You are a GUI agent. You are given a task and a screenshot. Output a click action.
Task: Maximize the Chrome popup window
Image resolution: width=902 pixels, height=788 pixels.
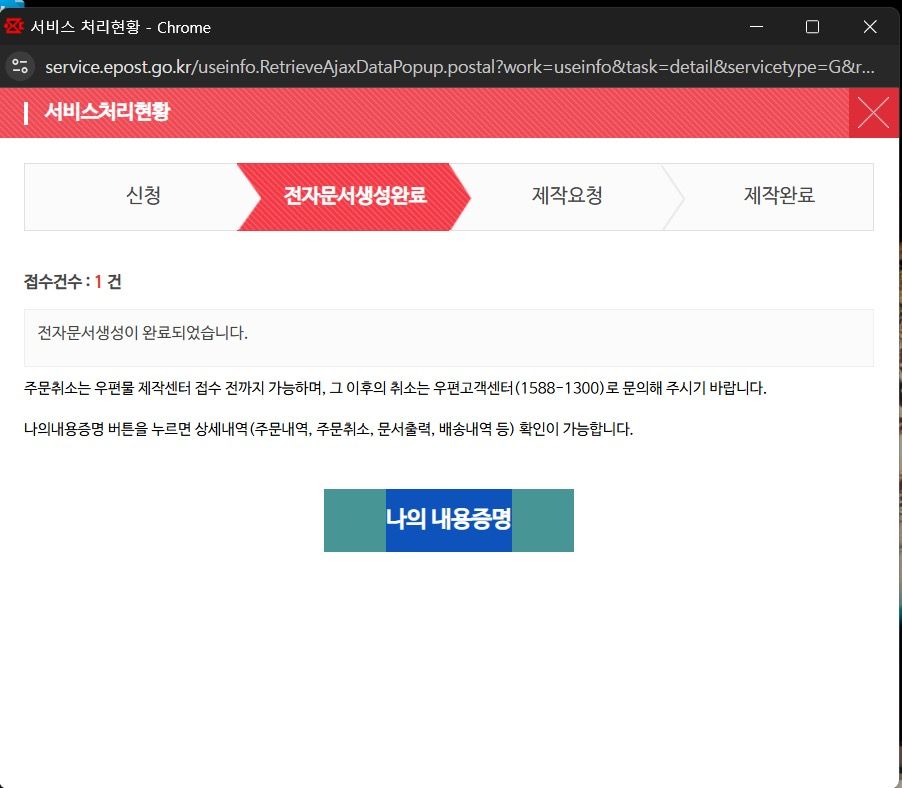[x=812, y=27]
